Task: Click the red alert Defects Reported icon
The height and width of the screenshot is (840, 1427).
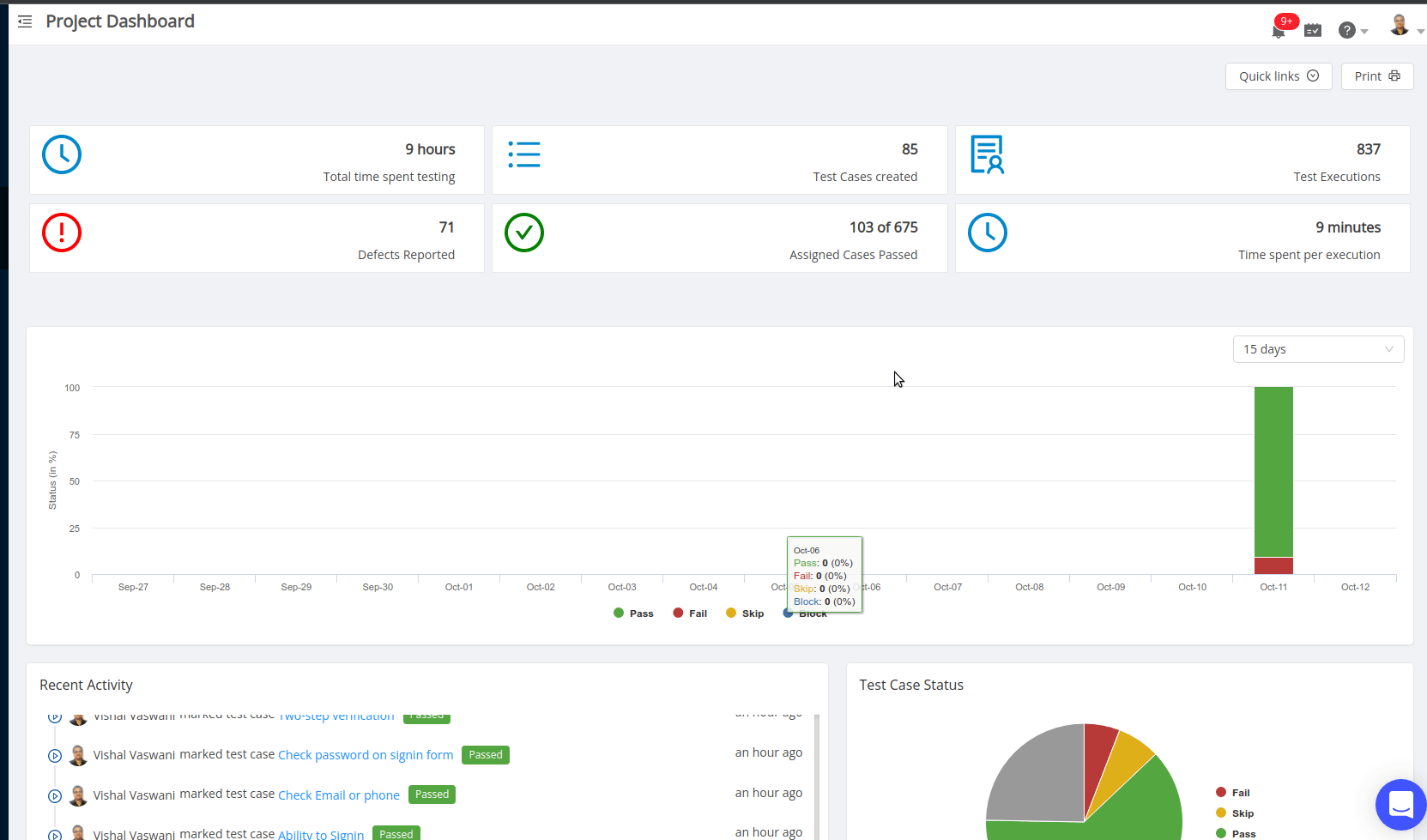Action: click(x=62, y=233)
